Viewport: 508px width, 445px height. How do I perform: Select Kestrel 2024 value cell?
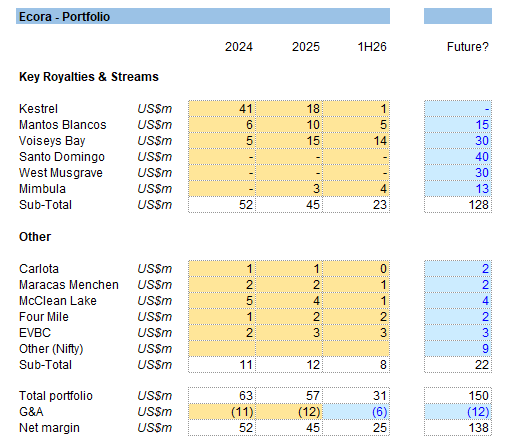tap(222, 109)
